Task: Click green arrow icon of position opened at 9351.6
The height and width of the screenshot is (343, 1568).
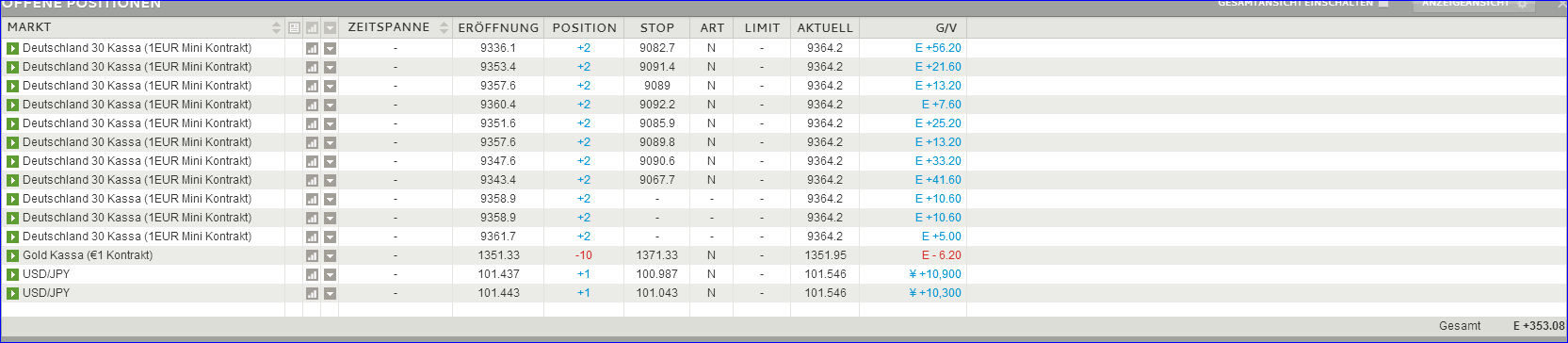Action: [x=12, y=123]
